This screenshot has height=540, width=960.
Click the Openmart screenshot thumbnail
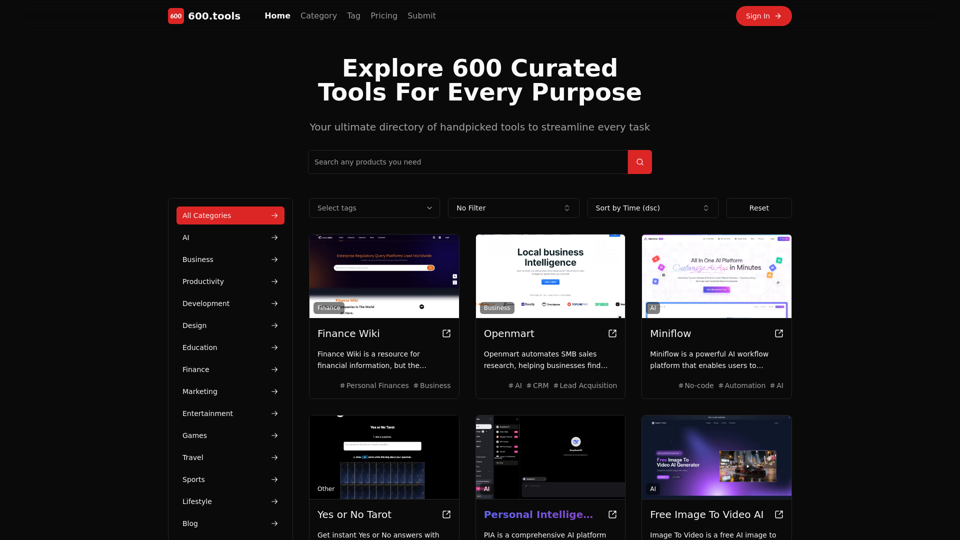click(x=550, y=276)
